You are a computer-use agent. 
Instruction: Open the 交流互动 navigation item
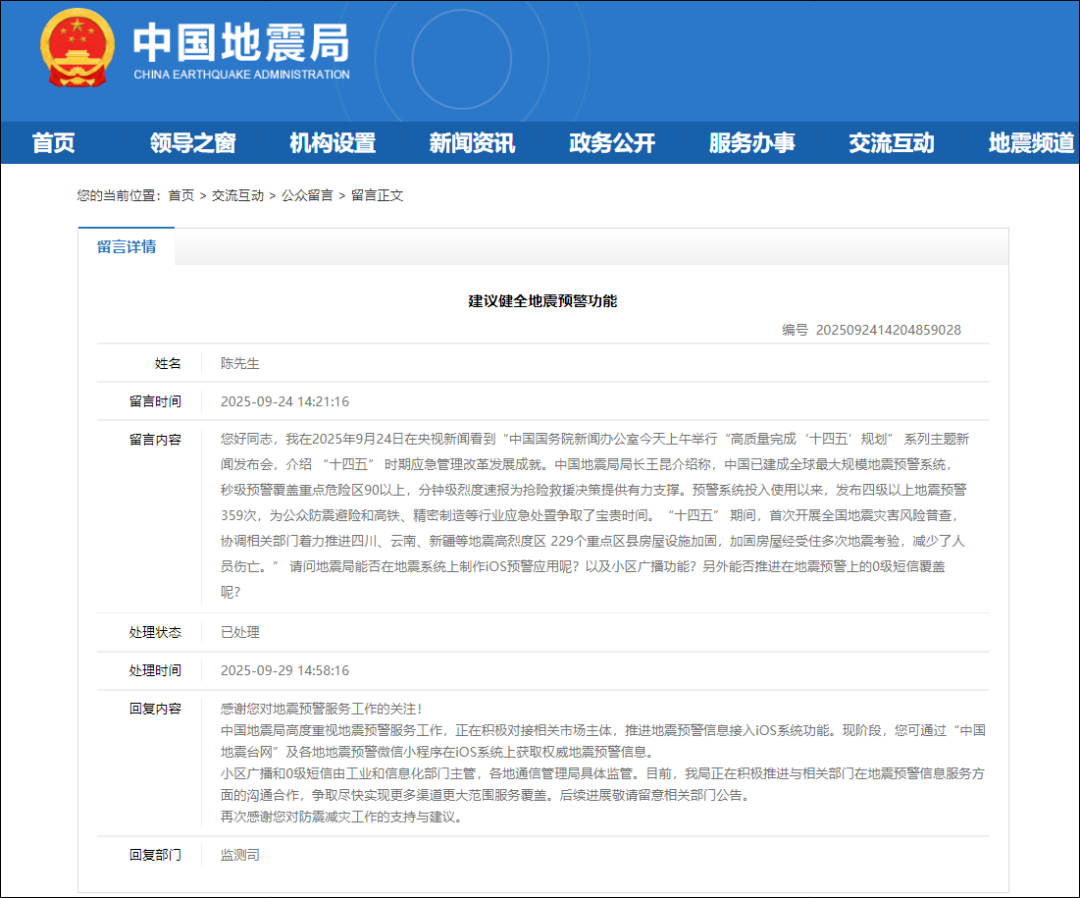(891, 143)
